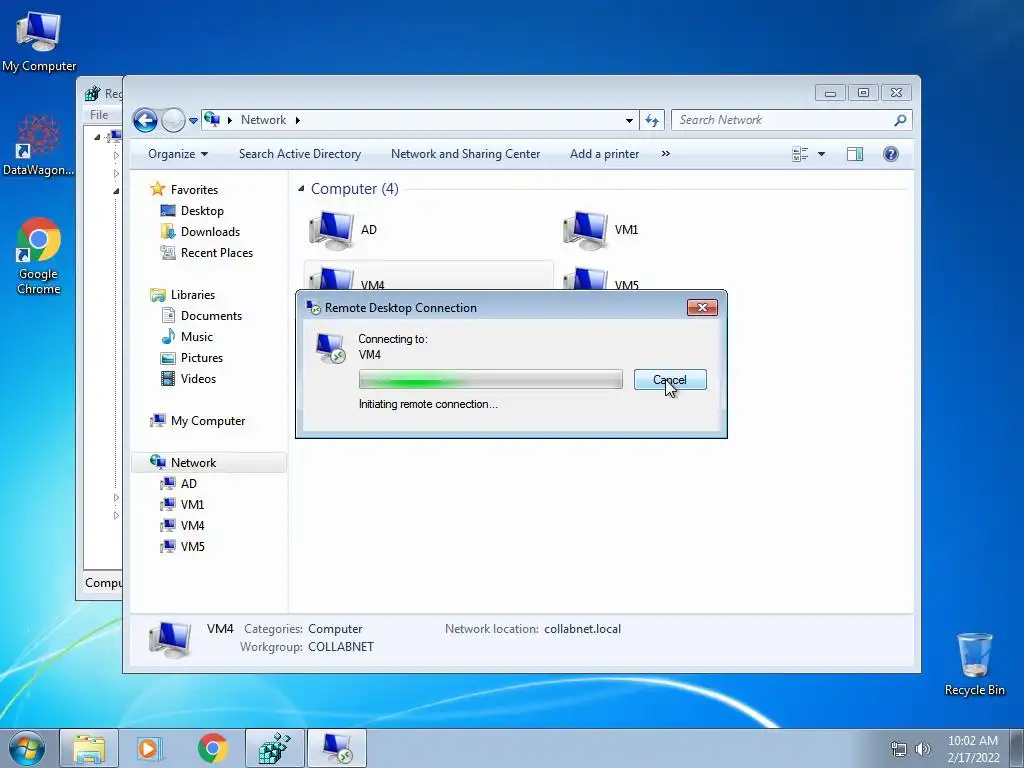Toggle the preview pane
1024x768 pixels.
coord(855,154)
